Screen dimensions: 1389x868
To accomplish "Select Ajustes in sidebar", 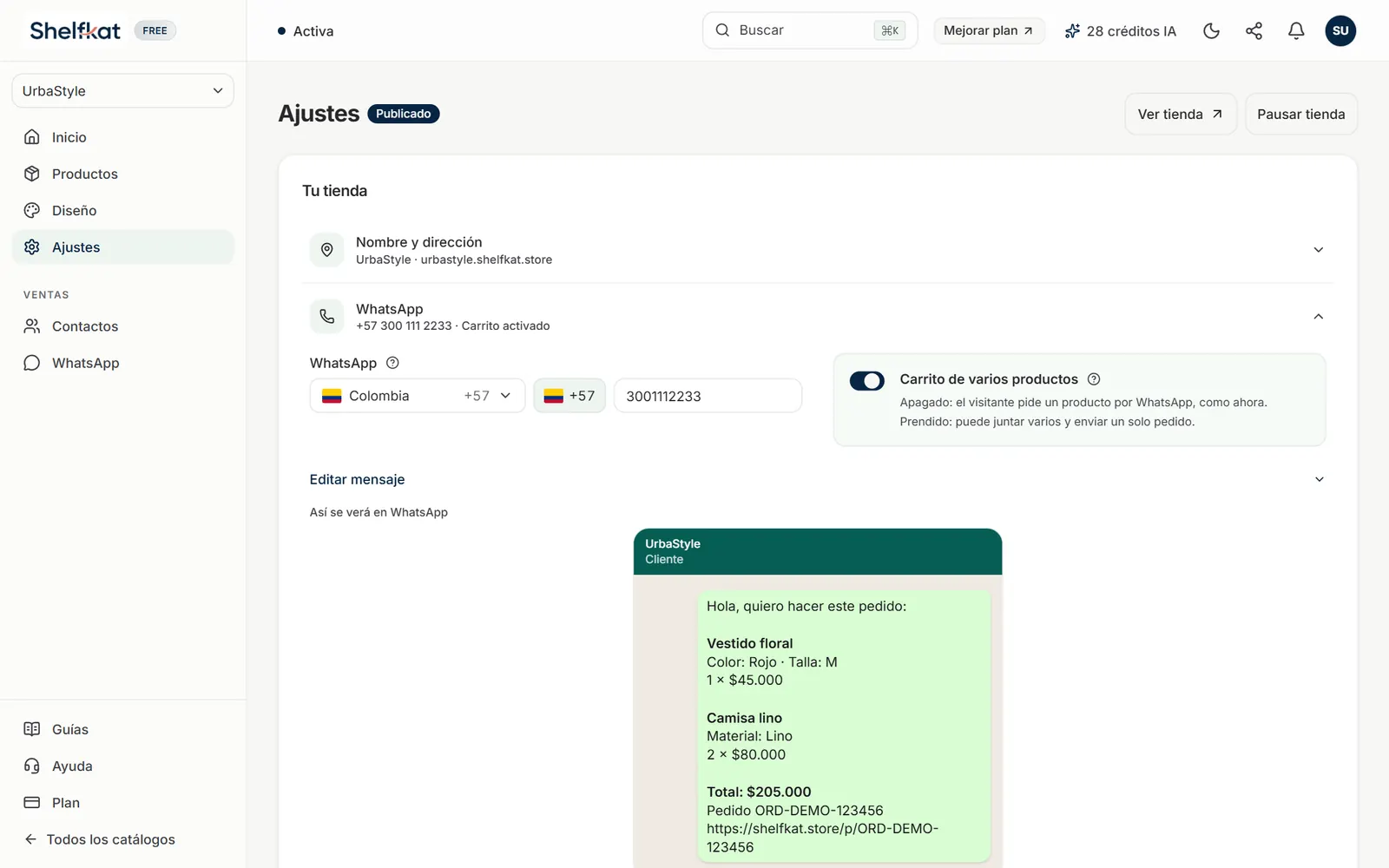I will click(x=122, y=247).
